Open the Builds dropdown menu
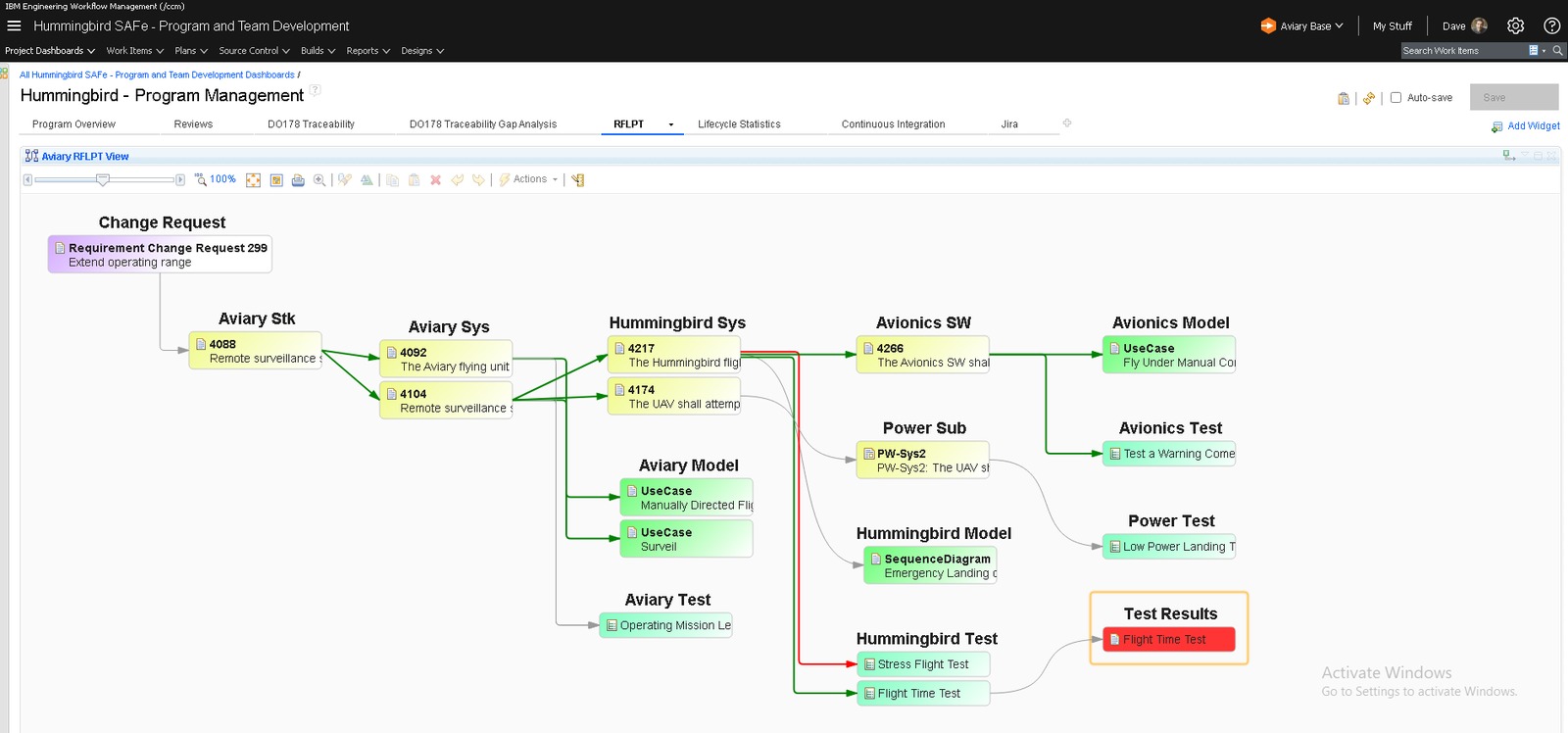This screenshot has height=733, width=1568. [x=318, y=51]
